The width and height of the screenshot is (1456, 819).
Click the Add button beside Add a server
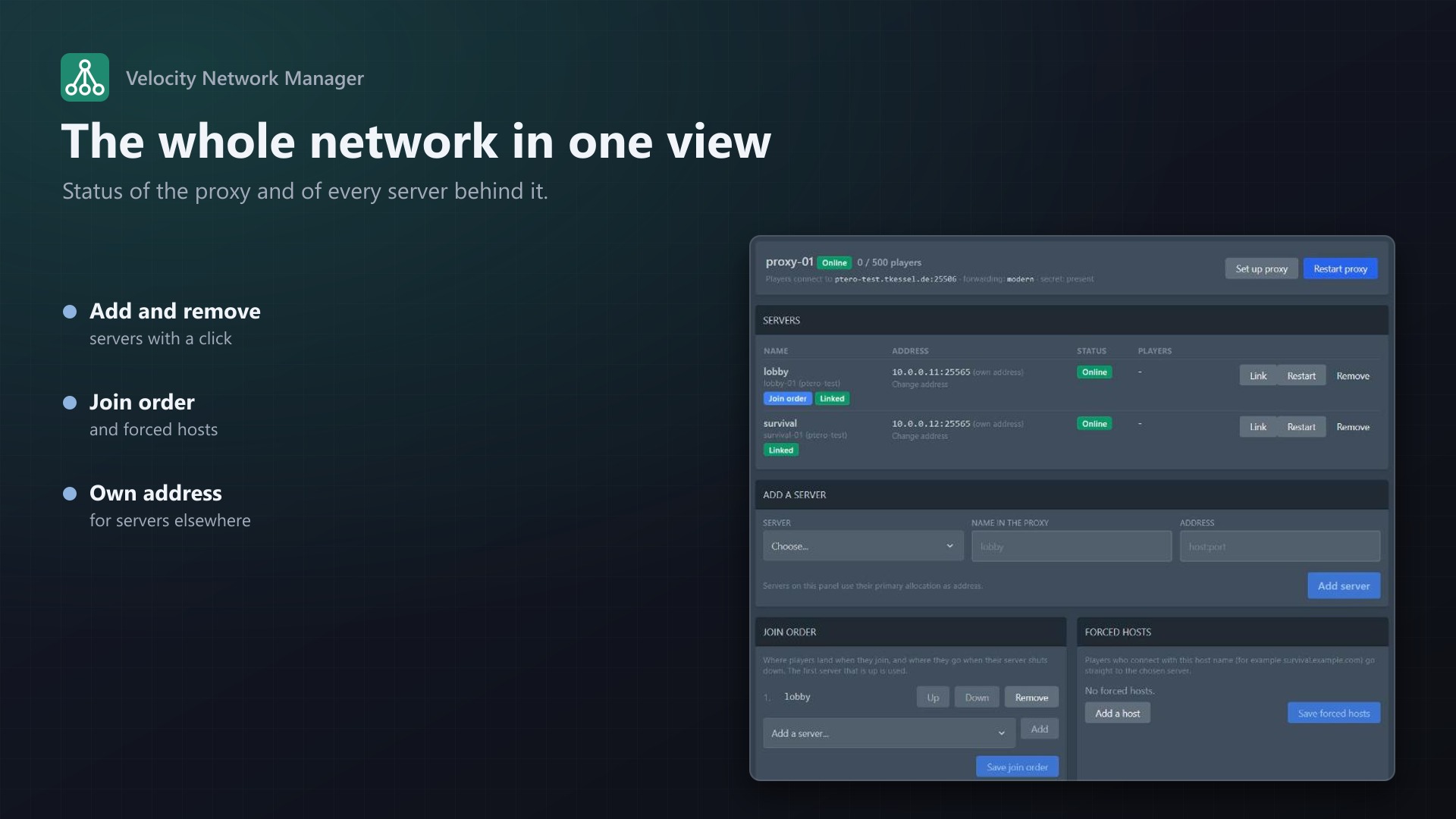click(x=1040, y=729)
